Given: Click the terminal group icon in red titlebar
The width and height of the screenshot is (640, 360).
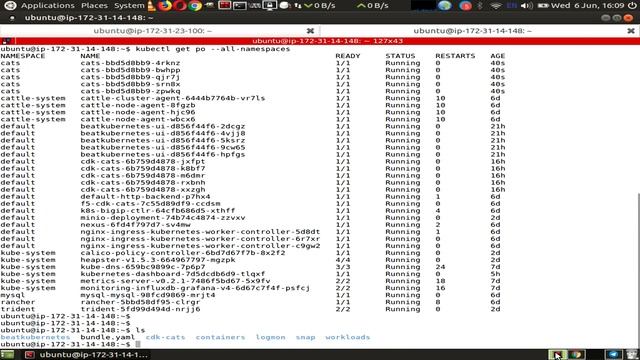Looking at the screenshot, I should (x=7, y=41).
